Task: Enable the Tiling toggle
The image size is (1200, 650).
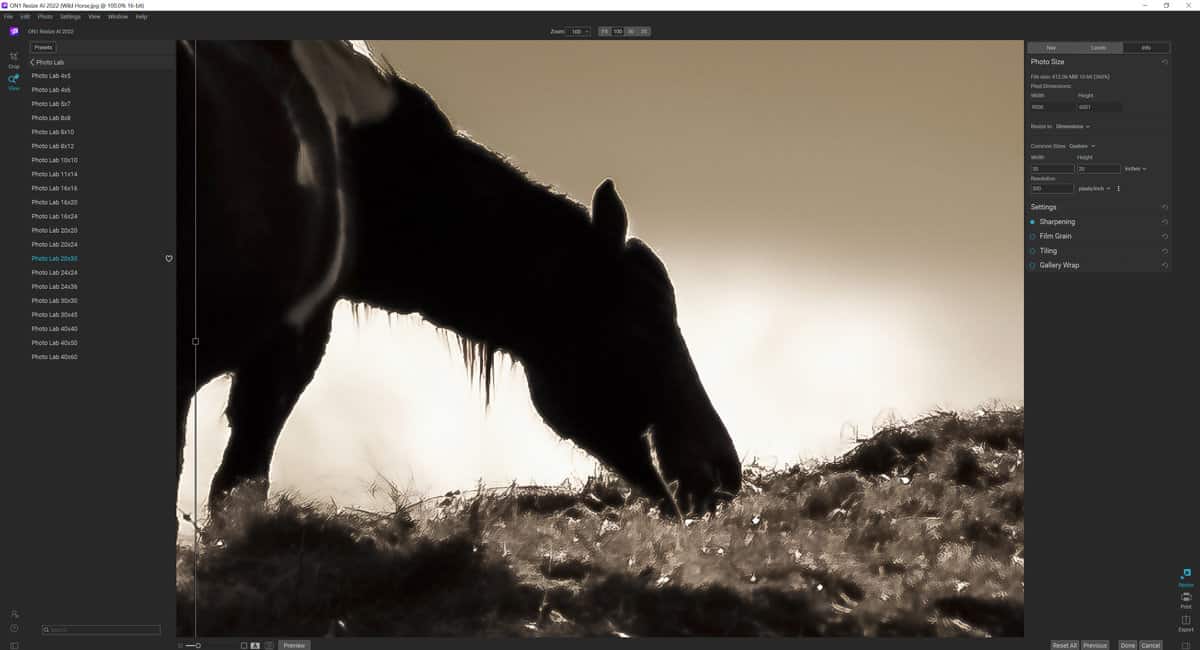Action: [1033, 251]
